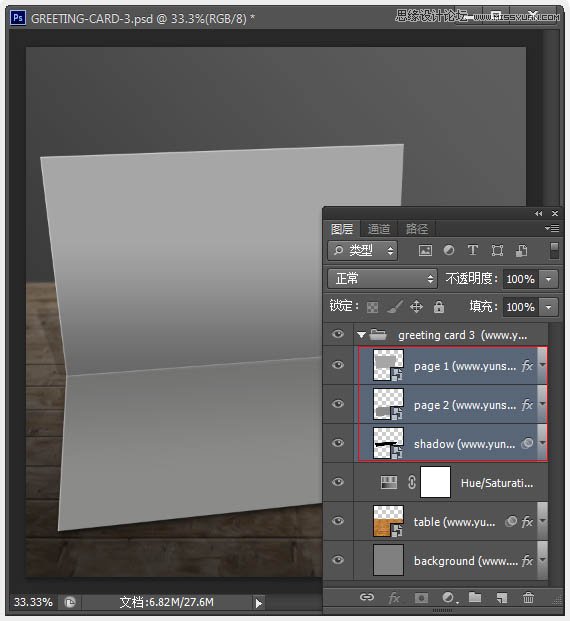Click fx icon on page 2 layer
570x621 pixels.
pos(527,404)
